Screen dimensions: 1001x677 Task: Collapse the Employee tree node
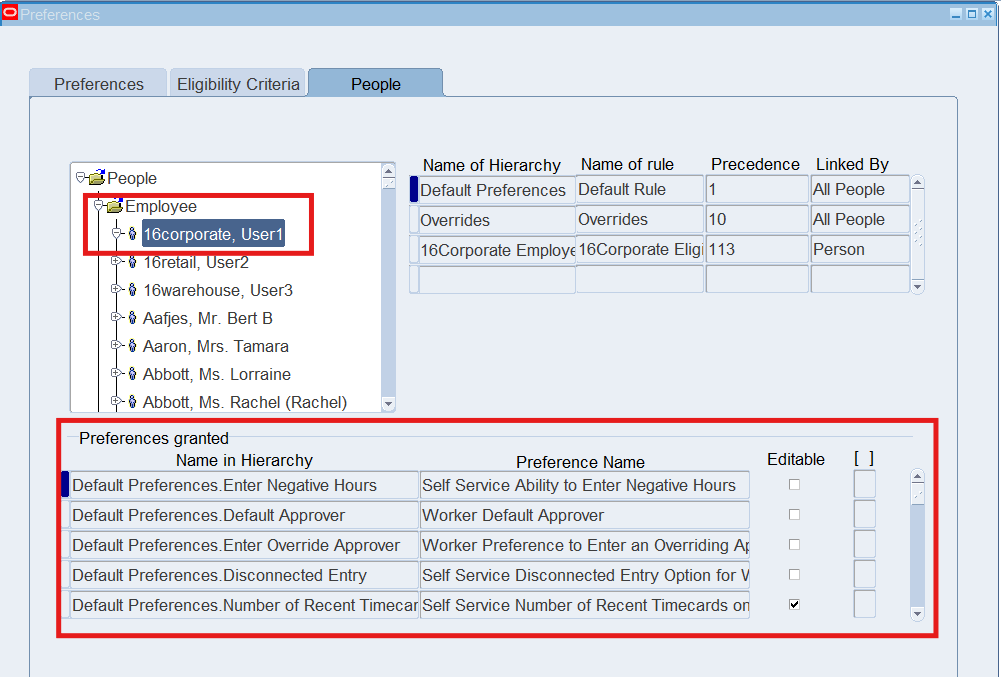coord(98,206)
